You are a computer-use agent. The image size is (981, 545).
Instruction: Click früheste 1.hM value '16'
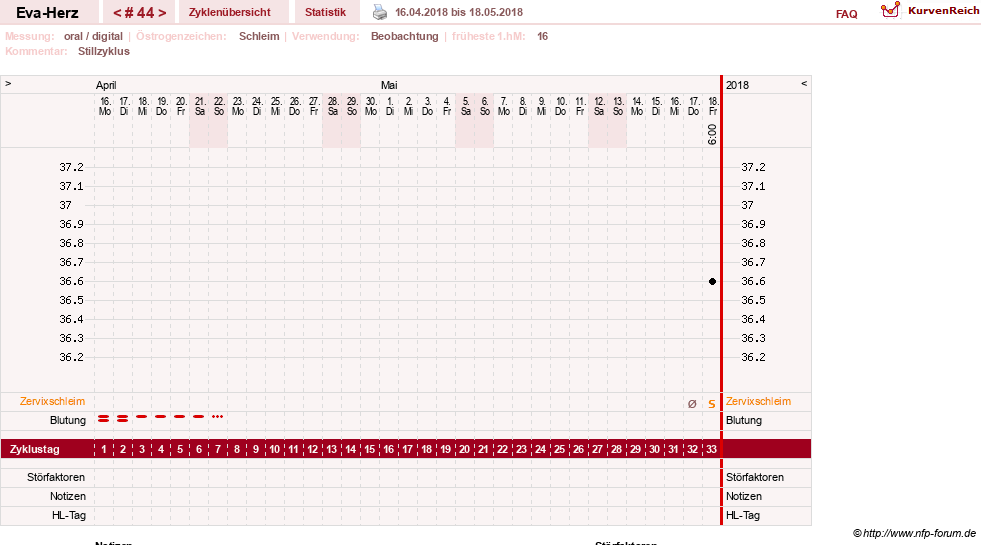point(542,36)
